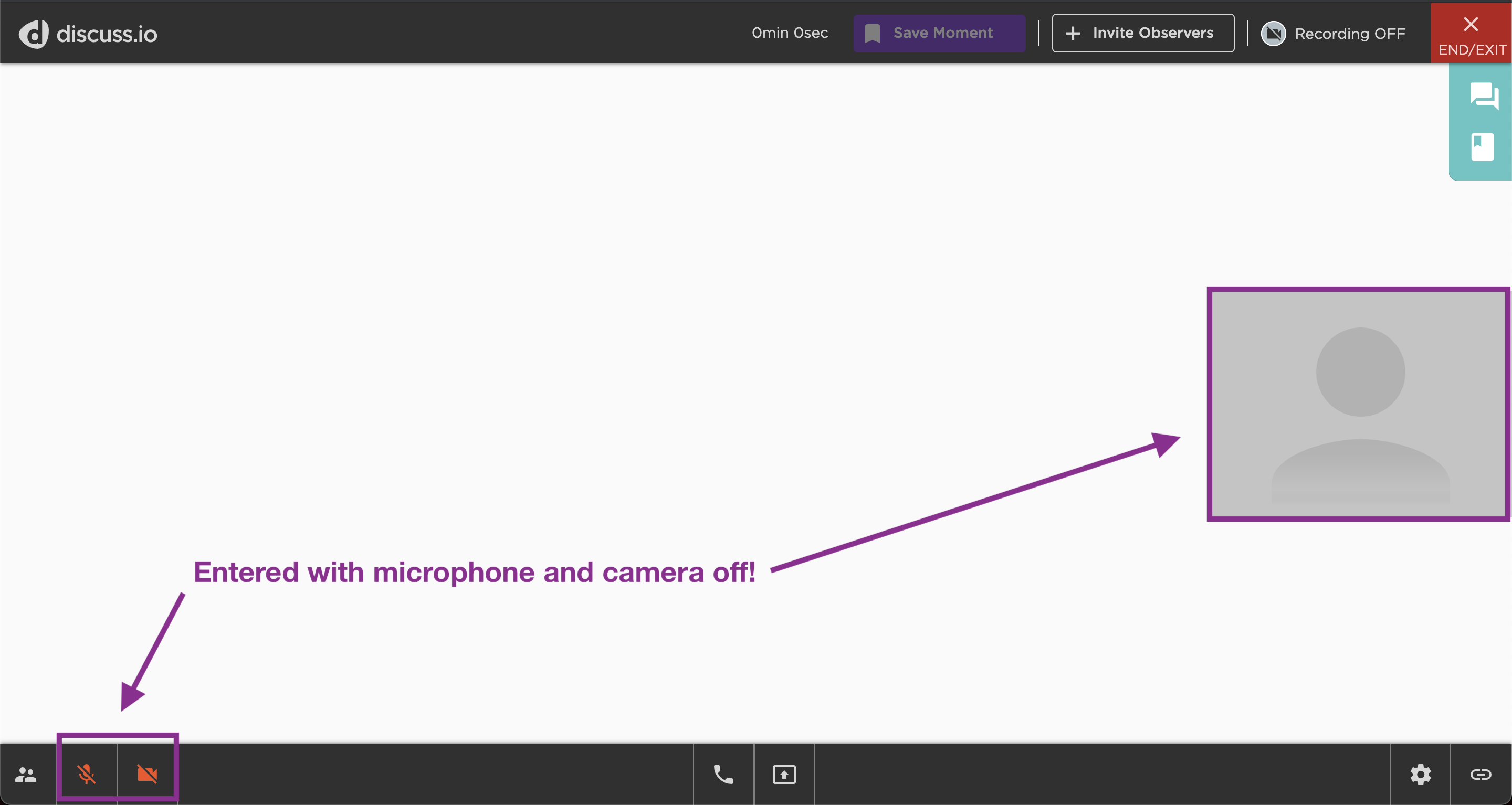Turn on the camera
The height and width of the screenshot is (805, 1512).
click(148, 775)
